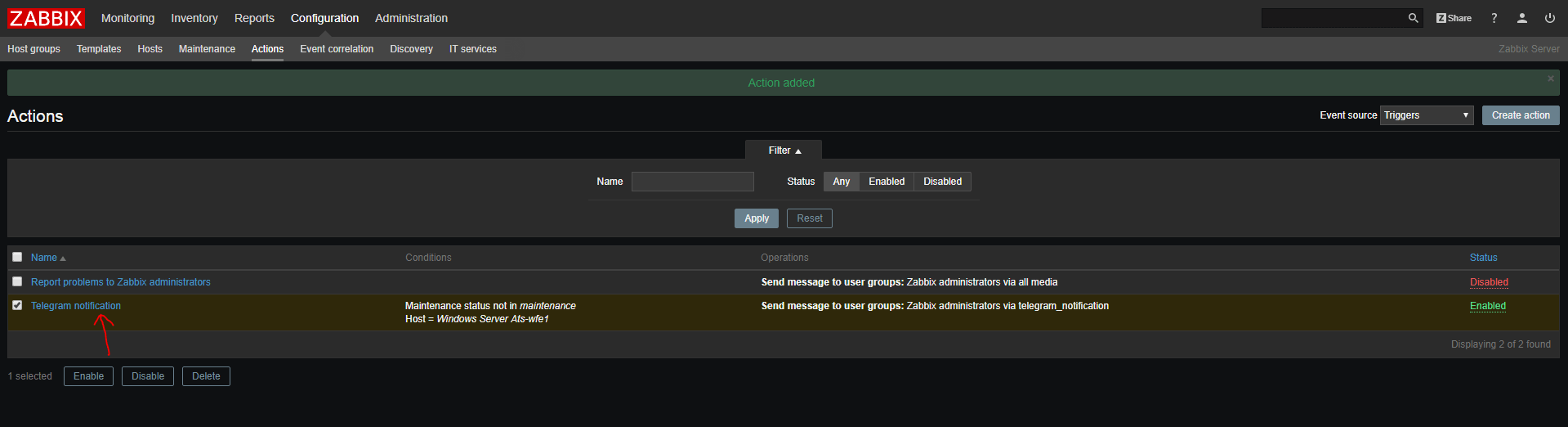Viewport: 1568px width, 427px height.
Task: Open the user profile icon
Action: point(1522,18)
